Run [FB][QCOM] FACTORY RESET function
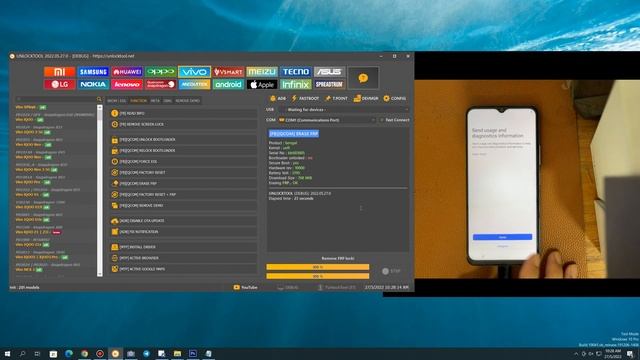 (183, 173)
